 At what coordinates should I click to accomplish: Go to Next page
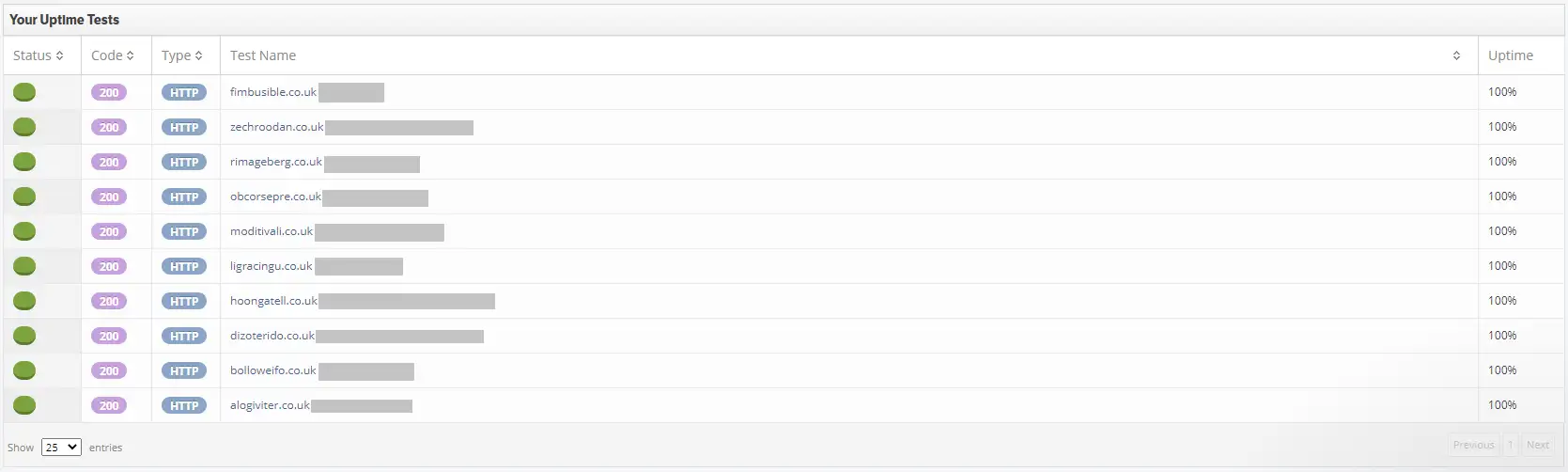coord(1538,445)
